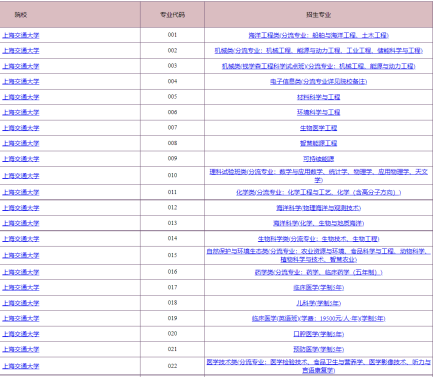This screenshot has width=433, height=377.
Task: Click 上海交通大学 link in row 001
Action: point(21,35)
